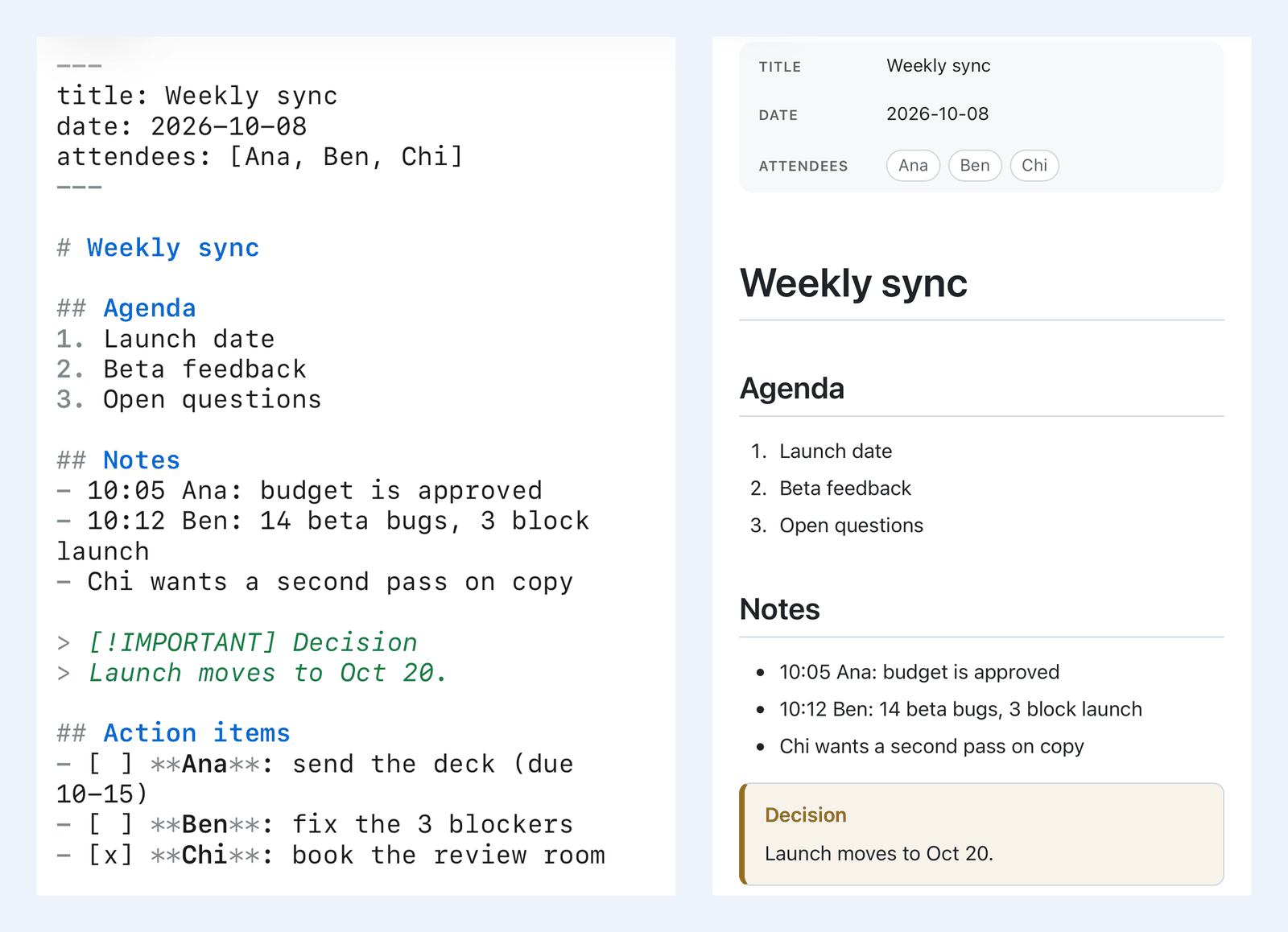Click the '1. Launch date' line in the editor
This screenshot has width=1288, height=932.
[x=166, y=339]
